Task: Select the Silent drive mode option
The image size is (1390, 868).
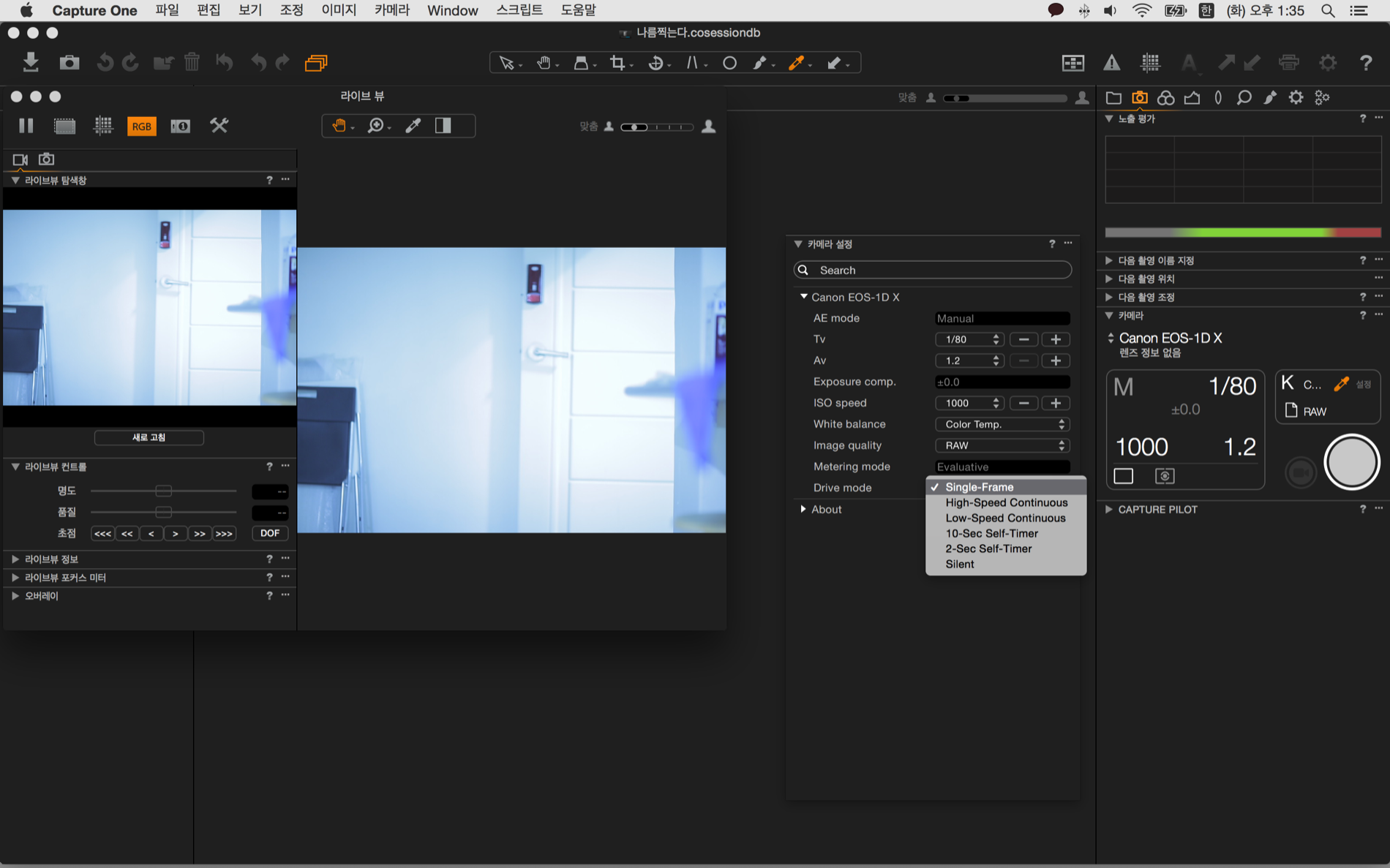Action: [959, 564]
